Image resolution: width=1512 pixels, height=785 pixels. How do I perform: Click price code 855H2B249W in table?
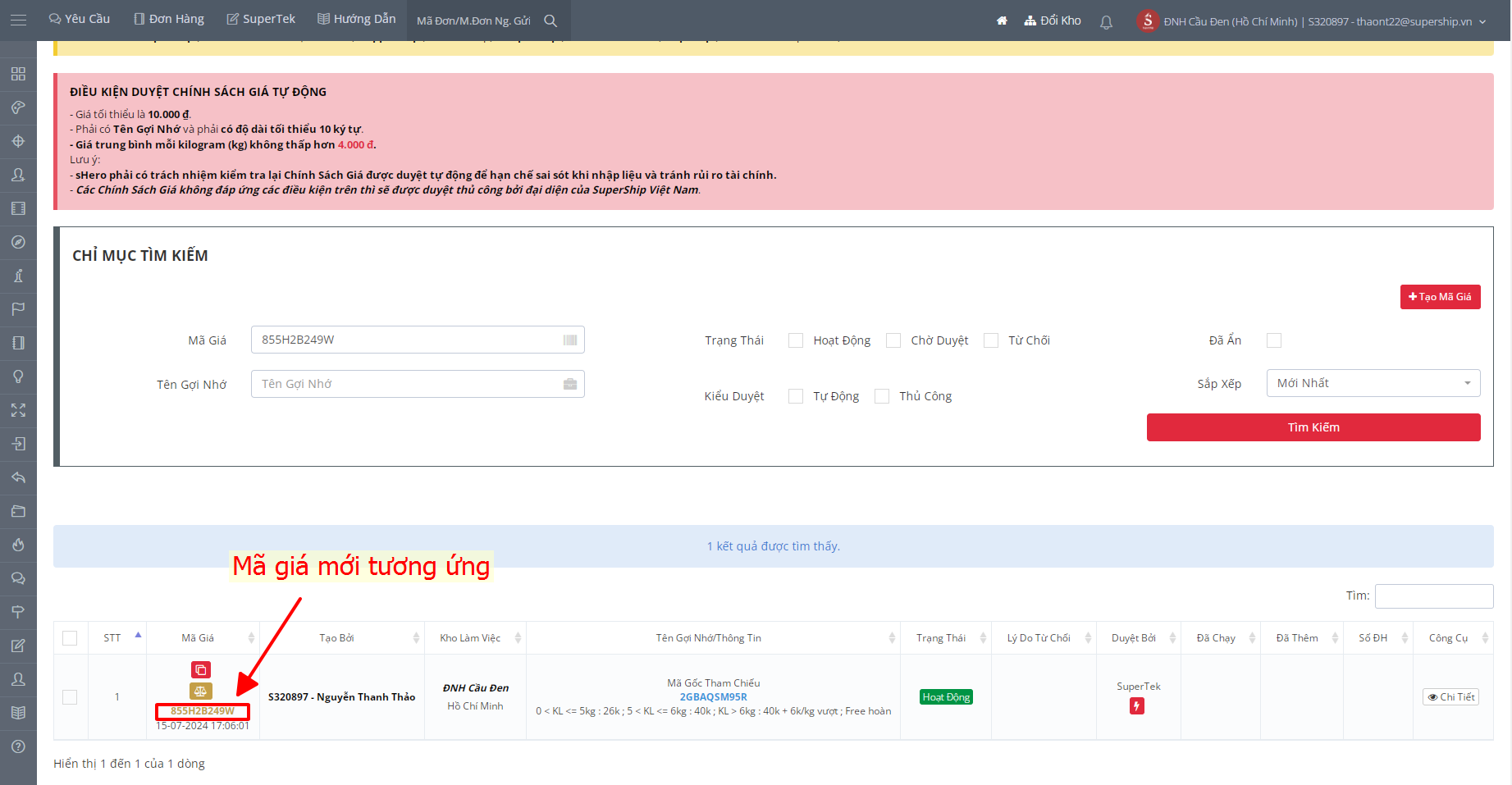click(203, 711)
